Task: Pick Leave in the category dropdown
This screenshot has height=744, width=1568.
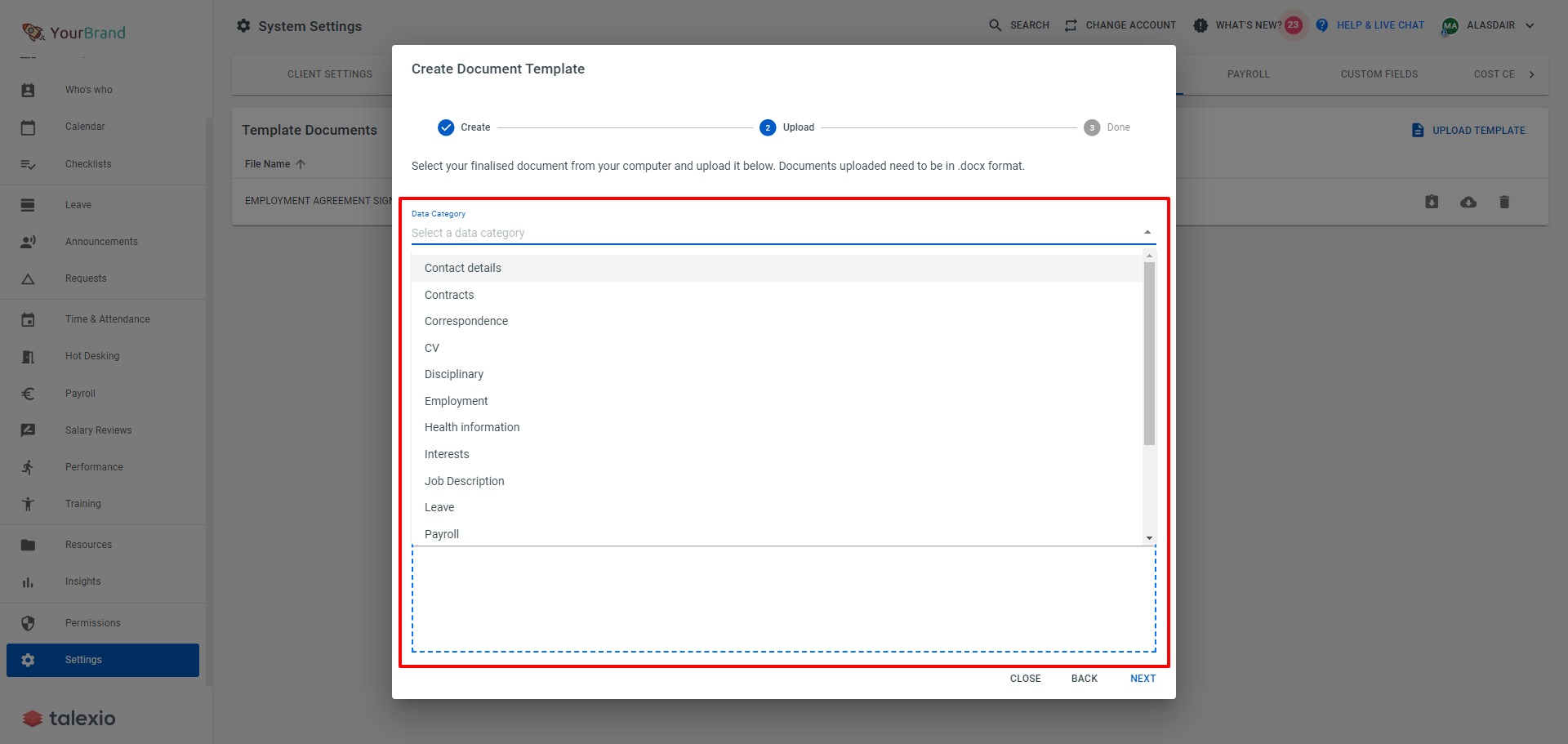Action: point(777,507)
